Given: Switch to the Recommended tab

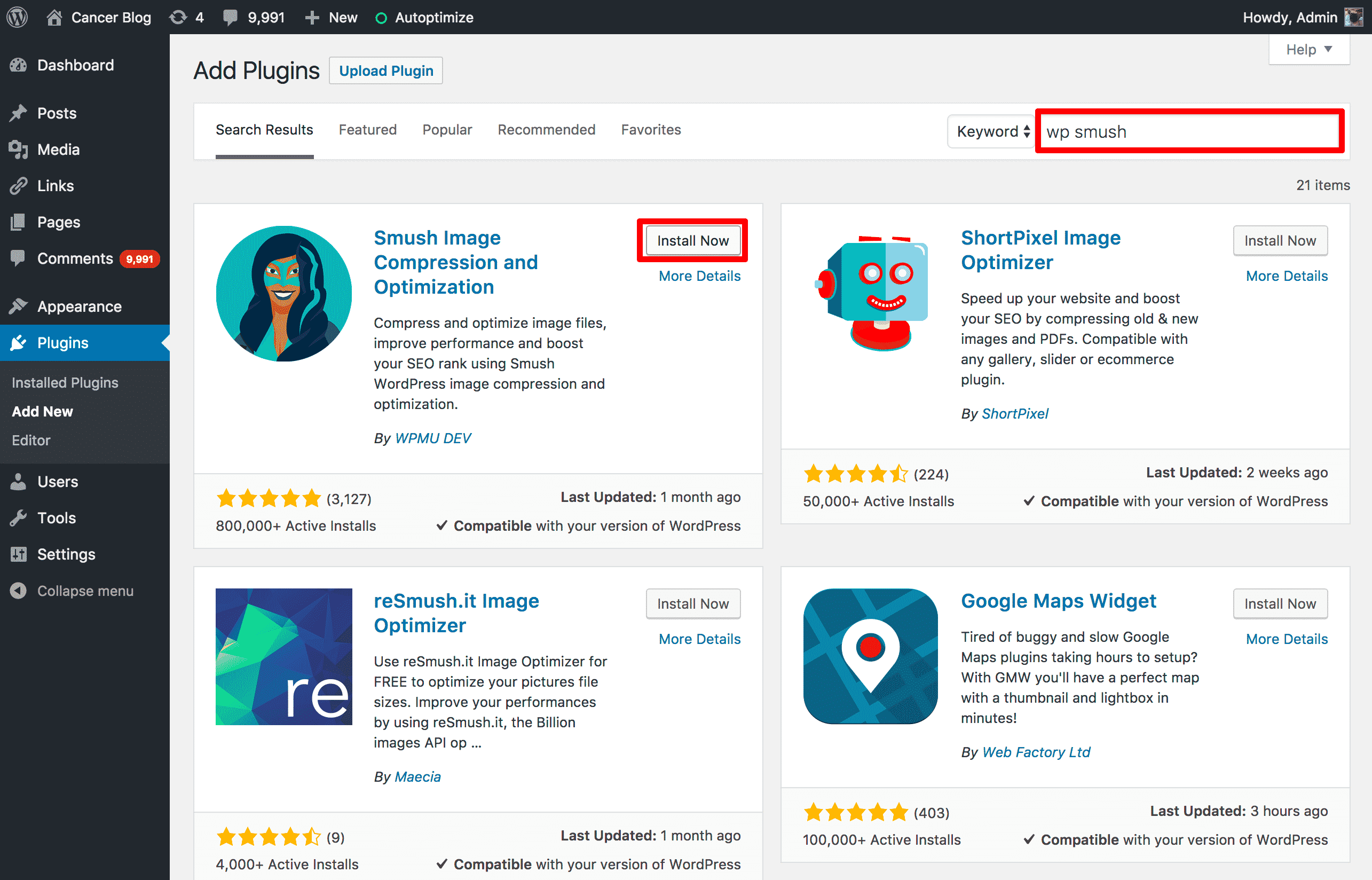Looking at the screenshot, I should click(547, 130).
